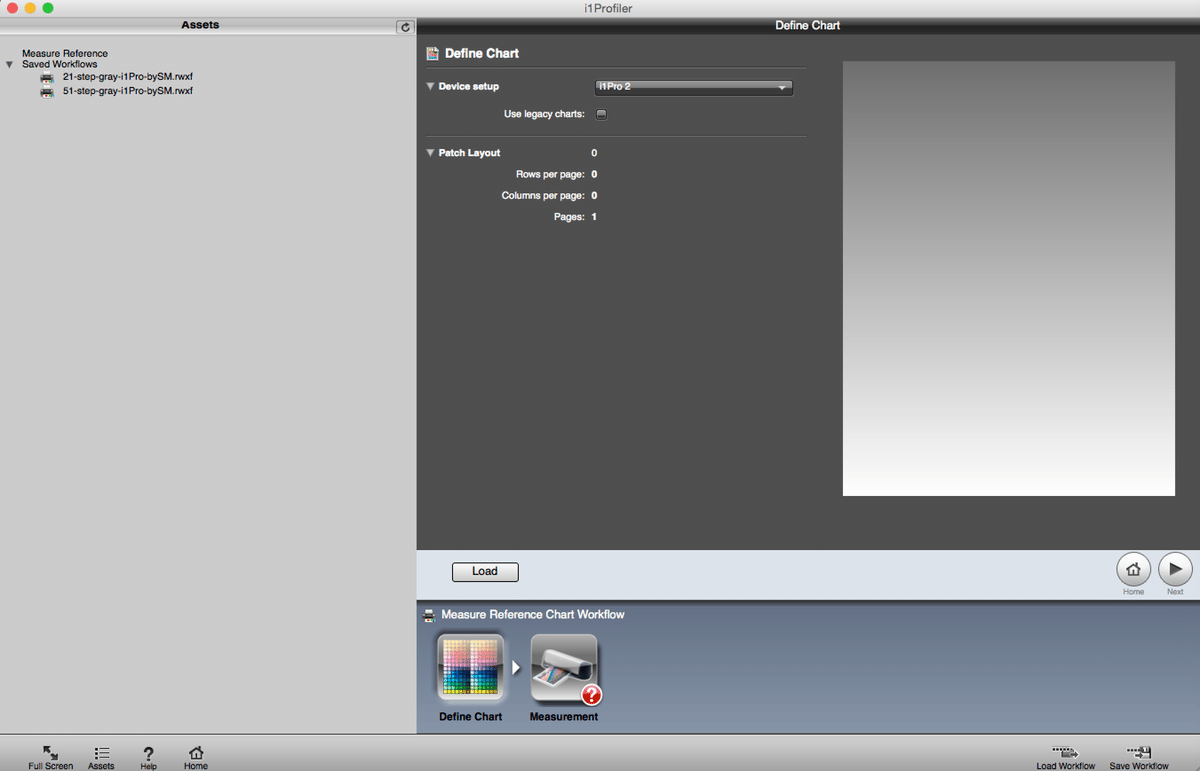The image size is (1200, 771).
Task: Click the Columns per page value
Action: click(594, 196)
